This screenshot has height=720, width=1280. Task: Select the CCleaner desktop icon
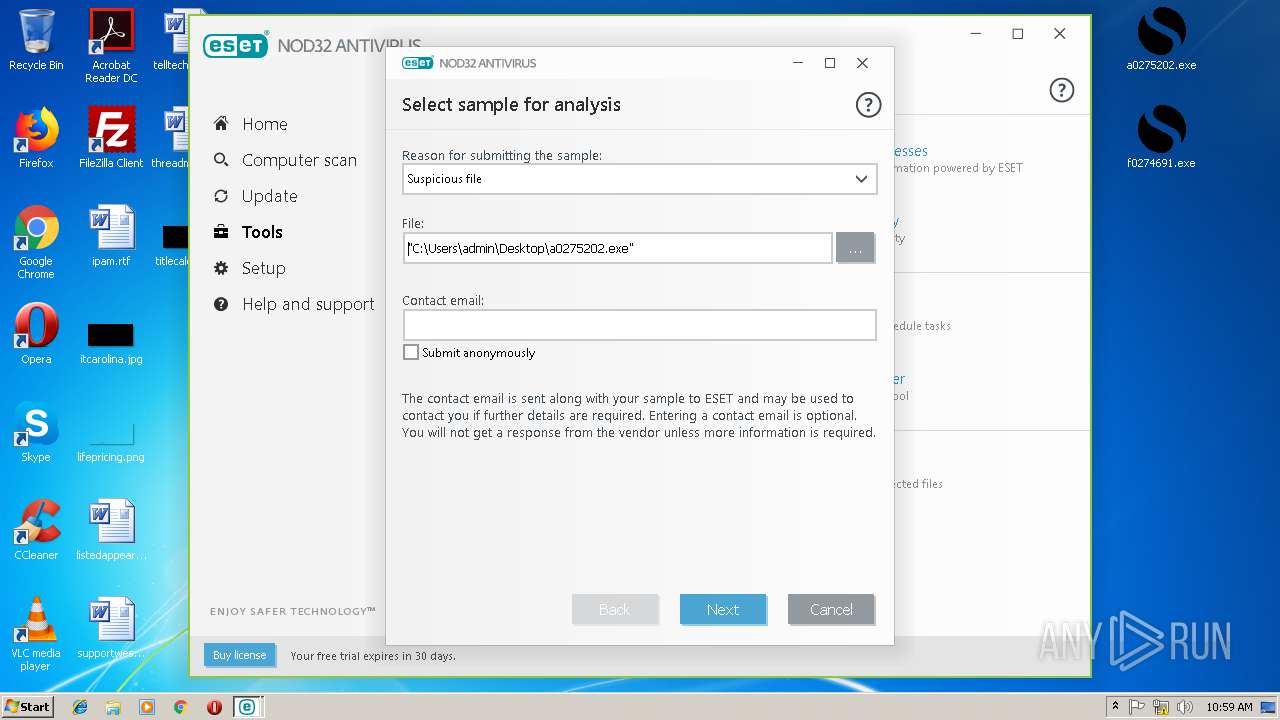point(36,530)
